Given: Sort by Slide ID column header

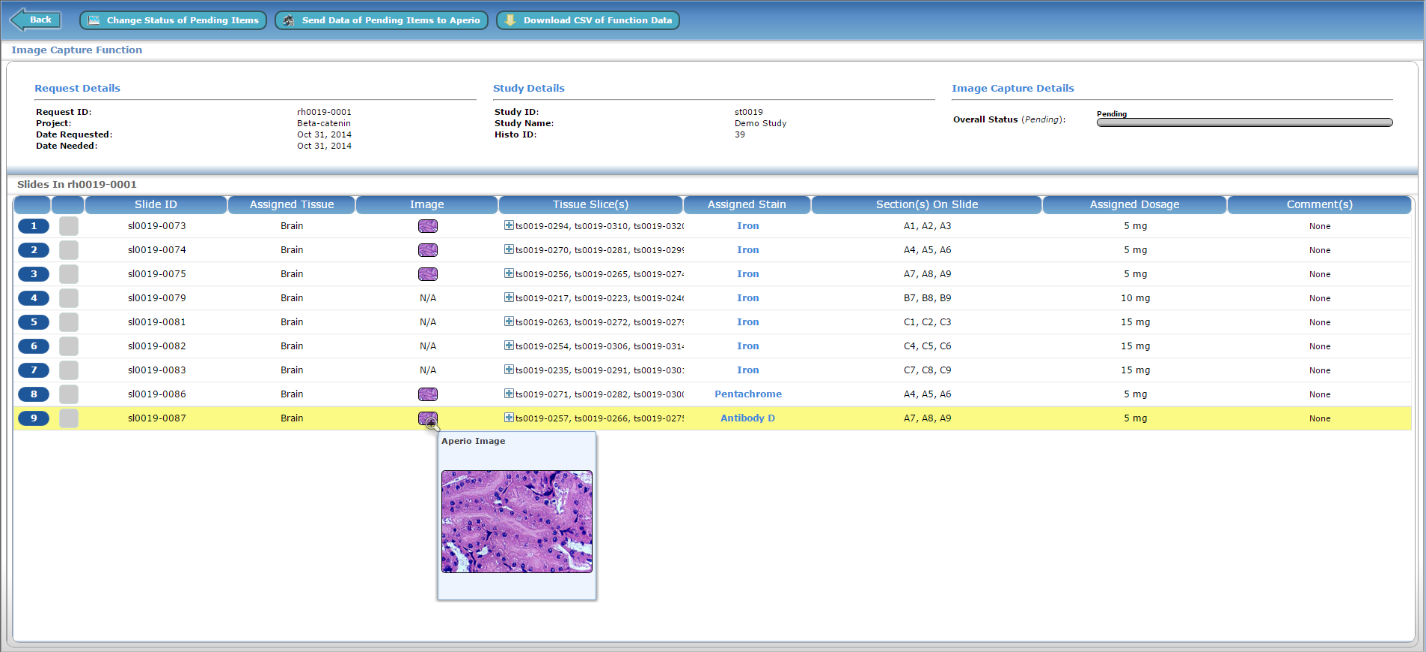Looking at the screenshot, I should click(x=156, y=205).
